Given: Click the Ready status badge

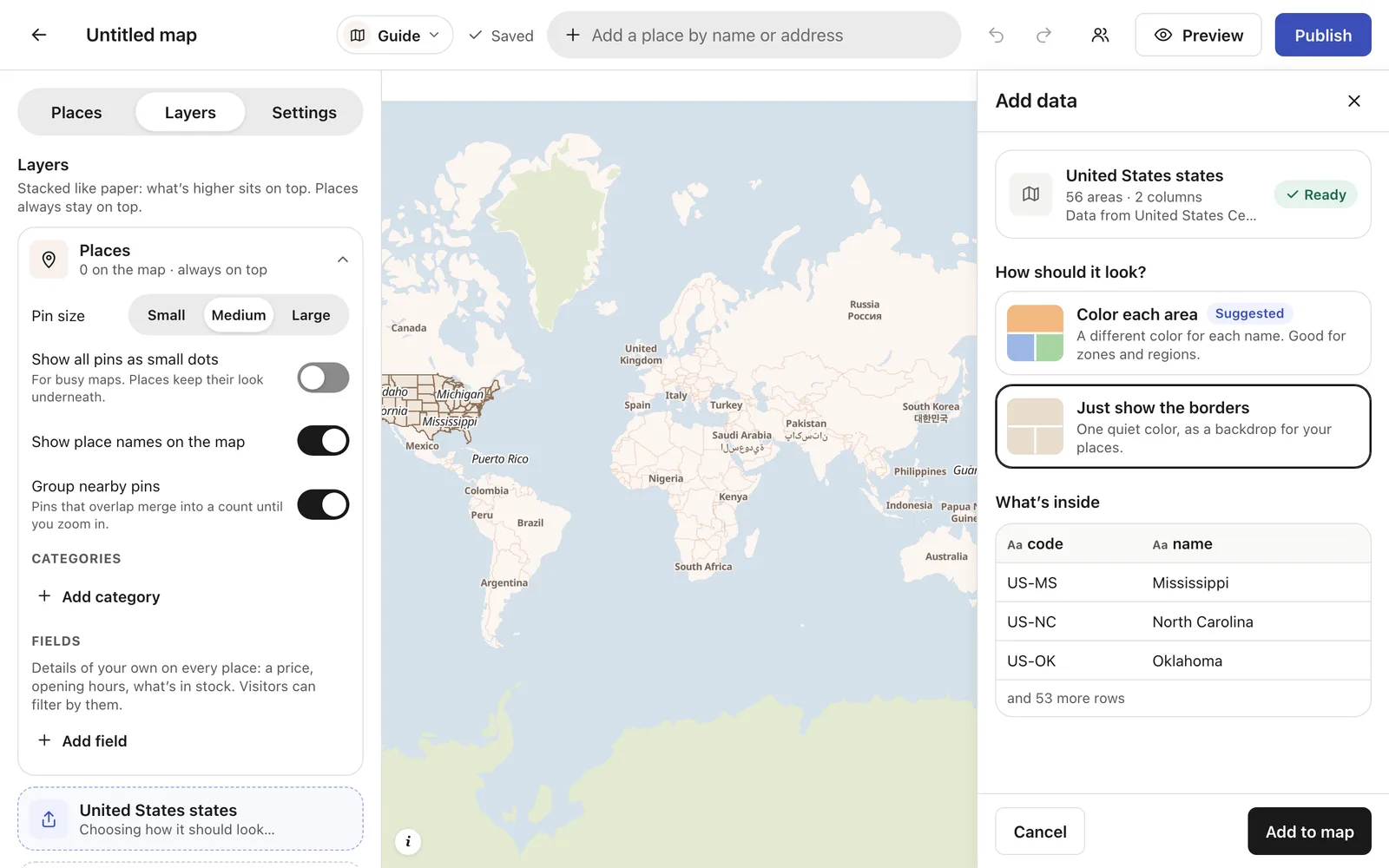Looking at the screenshot, I should pos(1316,194).
